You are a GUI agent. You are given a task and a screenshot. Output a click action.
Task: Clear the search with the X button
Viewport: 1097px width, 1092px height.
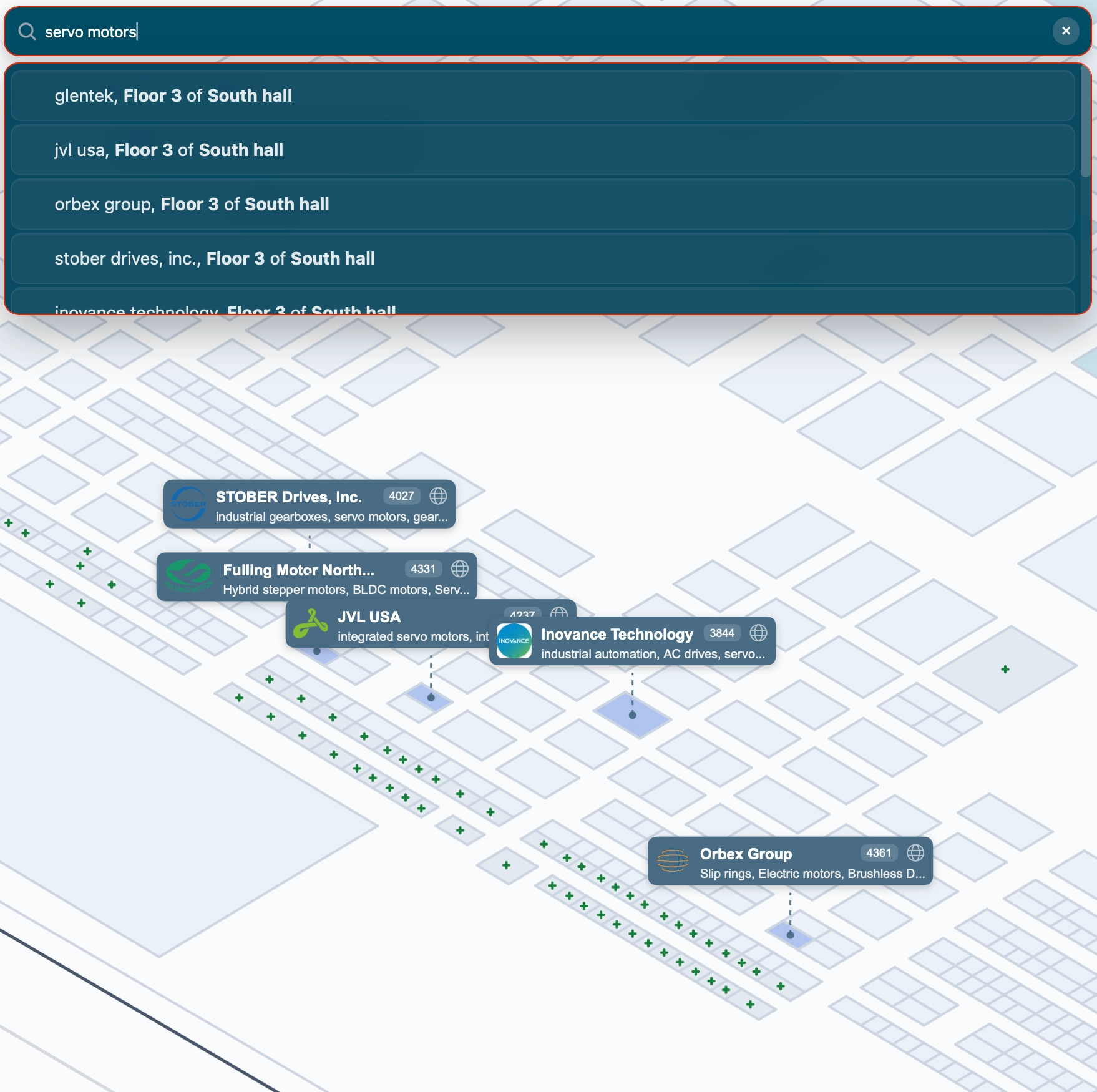1066,31
